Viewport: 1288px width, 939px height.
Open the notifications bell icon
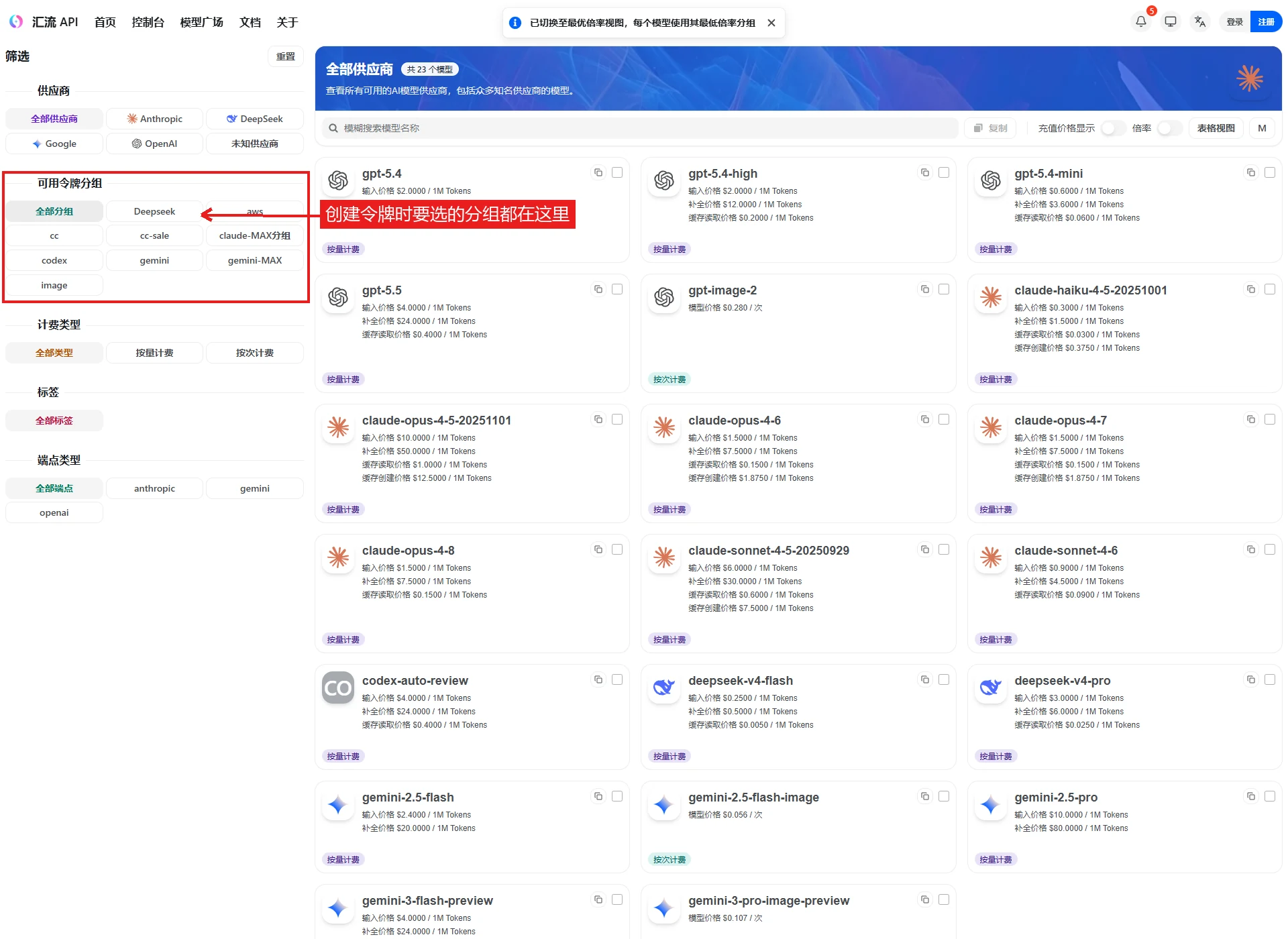tap(1140, 22)
